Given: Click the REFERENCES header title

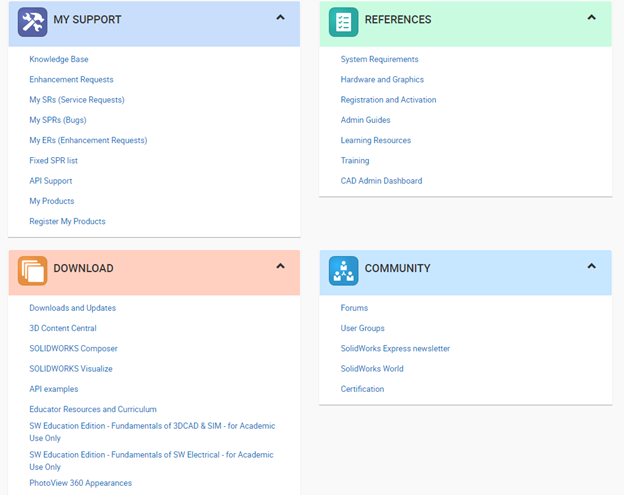Looking at the screenshot, I should click(x=398, y=20).
